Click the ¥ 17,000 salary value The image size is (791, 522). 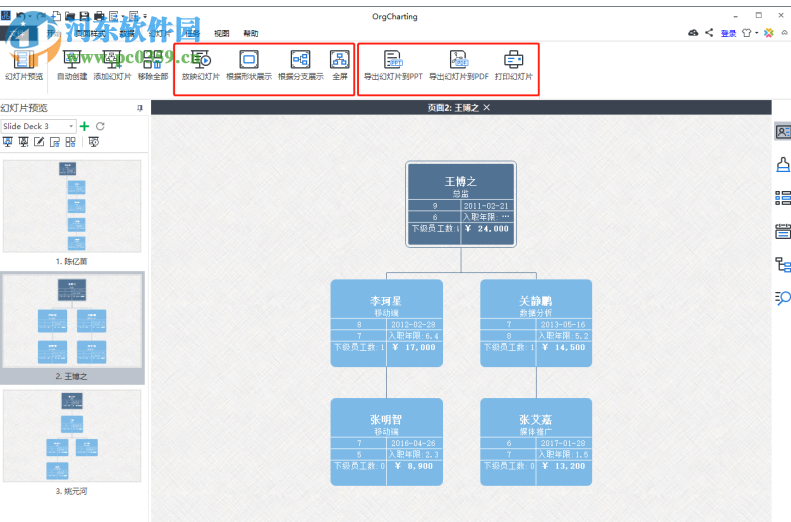(x=414, y=347)
